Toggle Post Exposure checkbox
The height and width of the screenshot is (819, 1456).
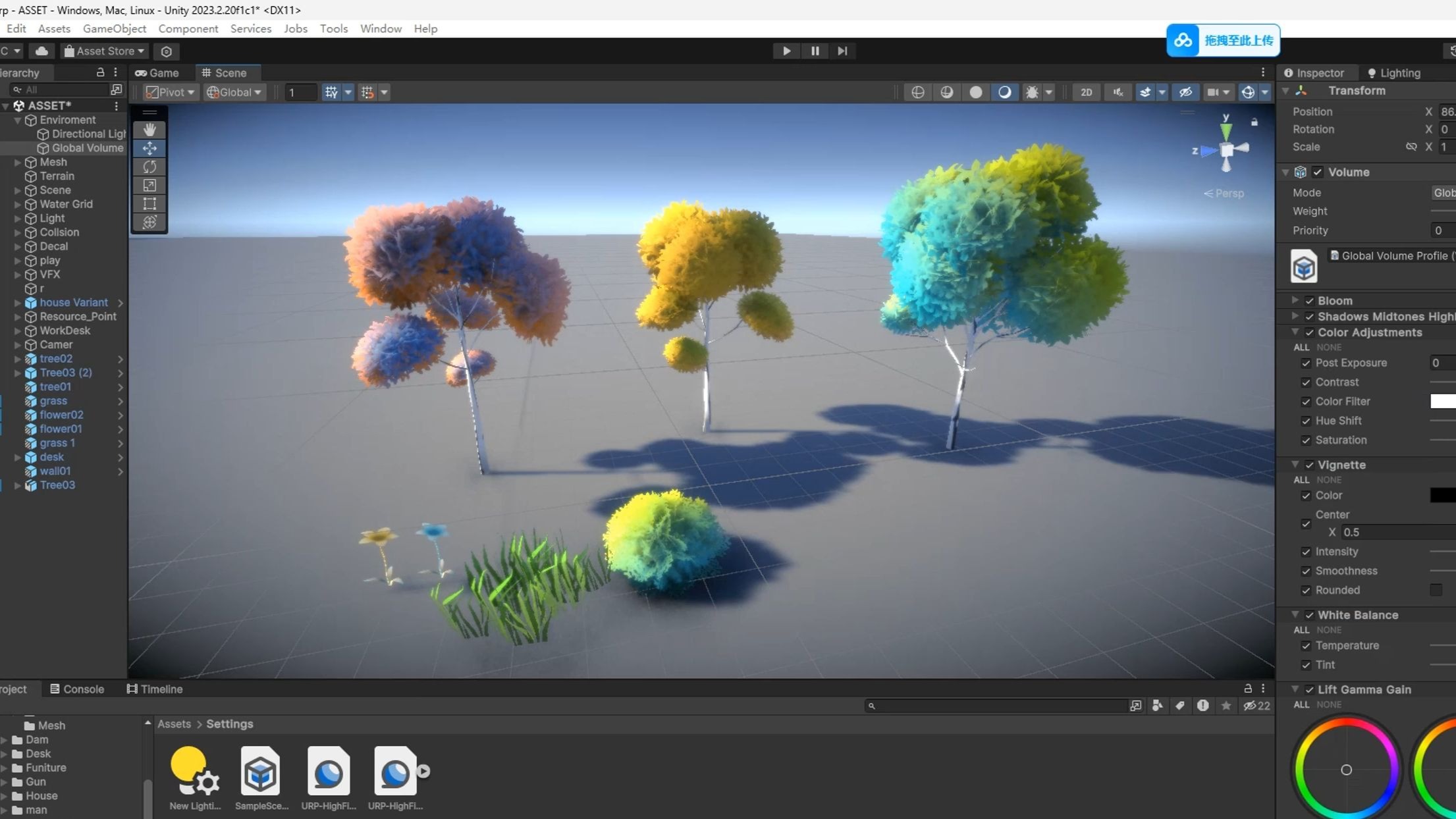[x=1305, y=363]
